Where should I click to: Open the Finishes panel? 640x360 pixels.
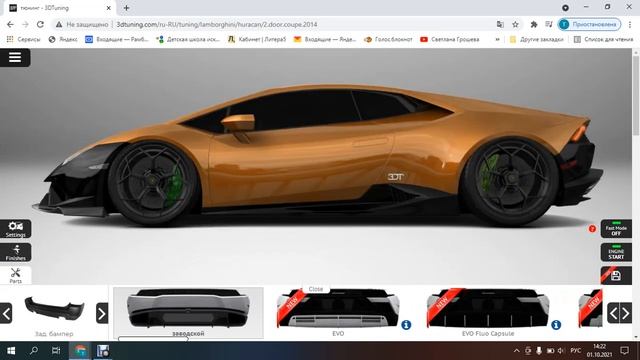pyautogui.click(x=16, y=253)
